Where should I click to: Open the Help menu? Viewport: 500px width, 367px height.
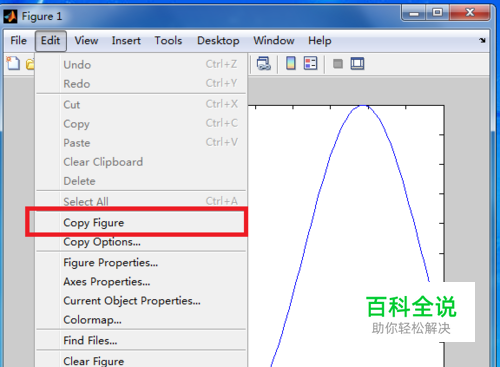click(320, 41)
